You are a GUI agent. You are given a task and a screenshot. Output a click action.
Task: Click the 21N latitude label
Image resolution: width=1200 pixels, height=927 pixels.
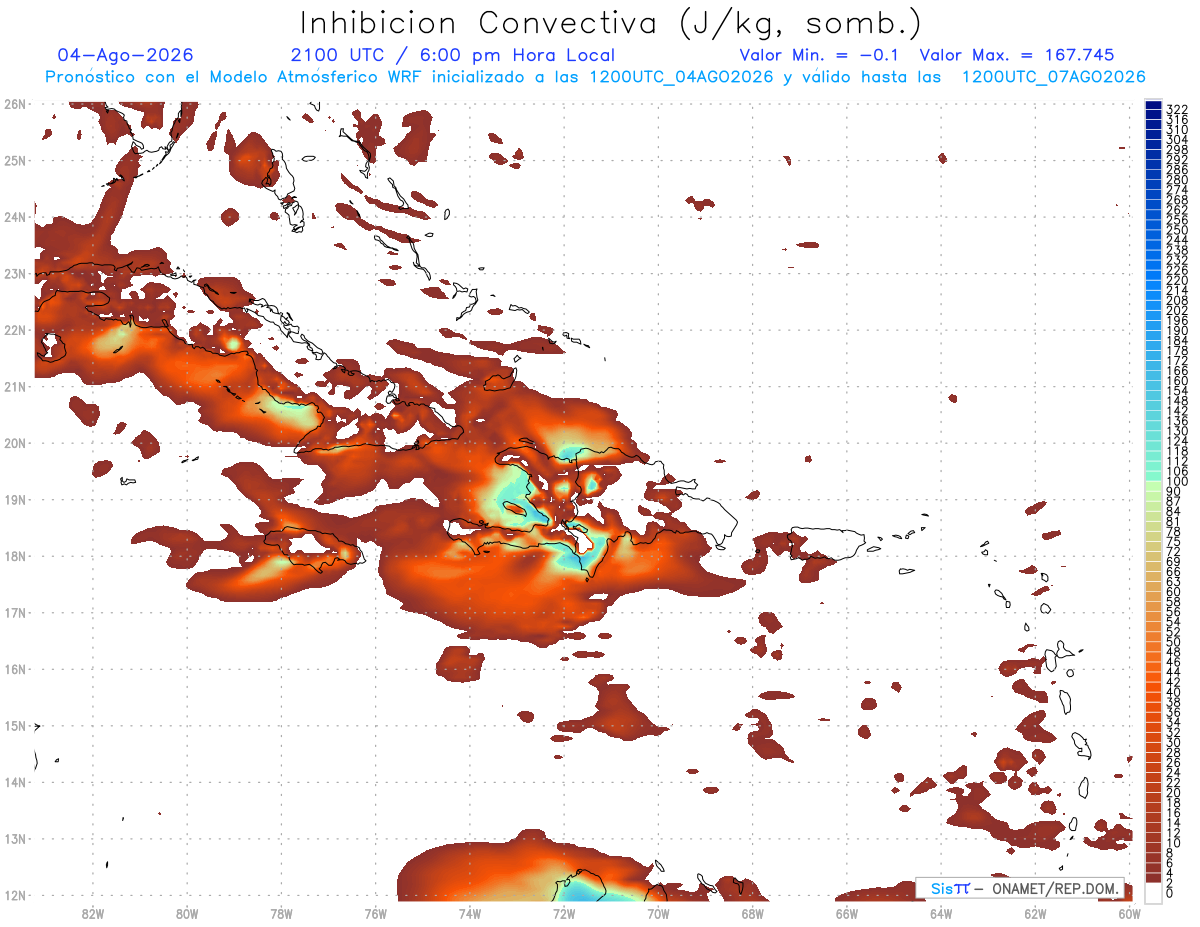tap(15, 386)
